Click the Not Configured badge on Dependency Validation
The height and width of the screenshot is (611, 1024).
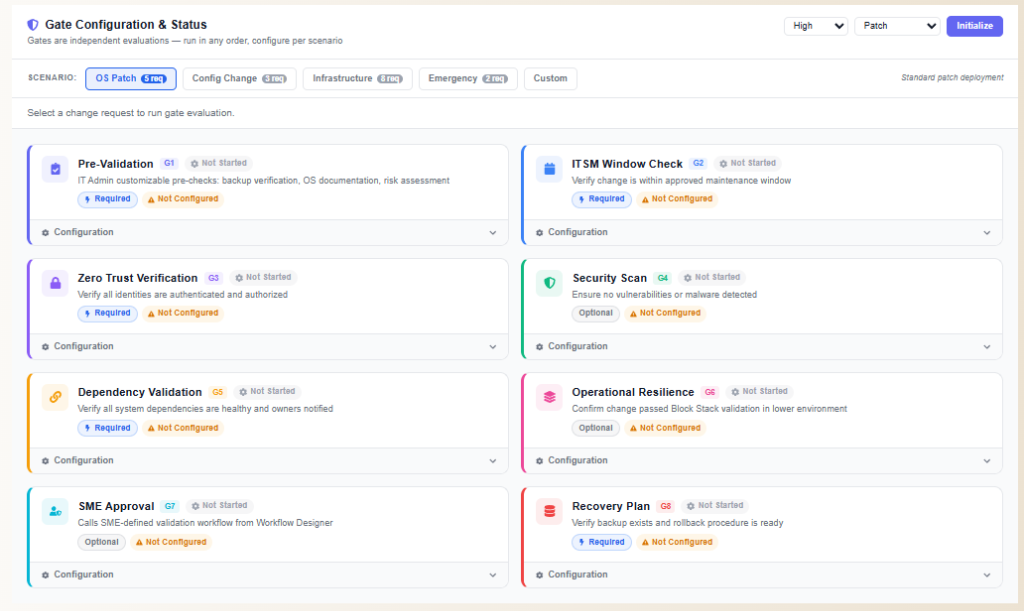point(182,428)
